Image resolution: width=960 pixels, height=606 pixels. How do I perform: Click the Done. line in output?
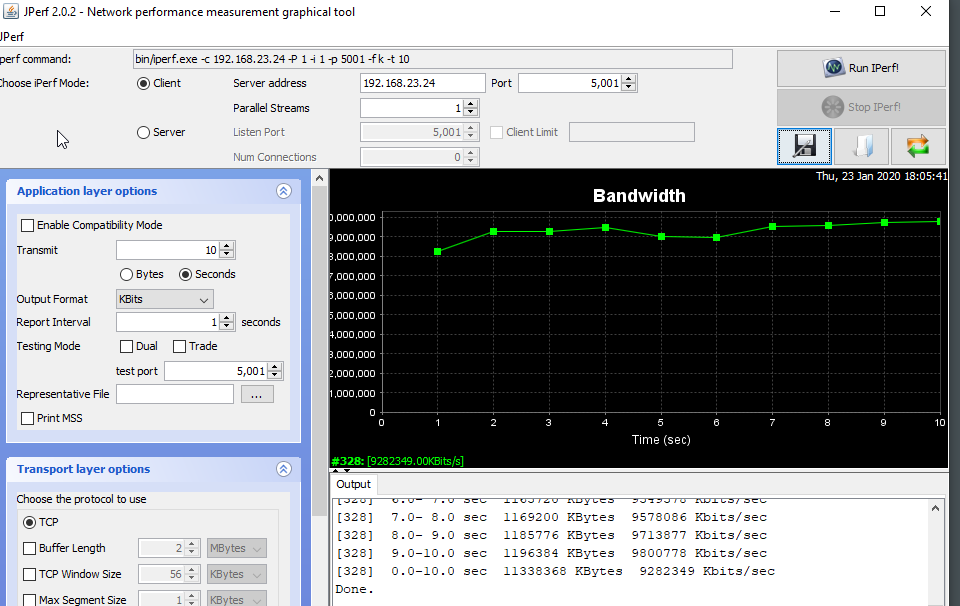pos(354,589)
